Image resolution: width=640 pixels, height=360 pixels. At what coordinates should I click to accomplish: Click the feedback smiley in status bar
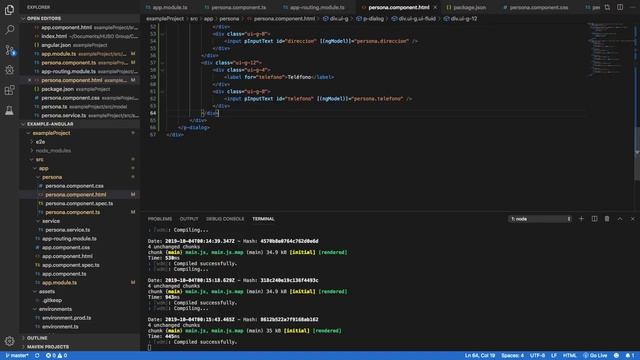point(616,356)
